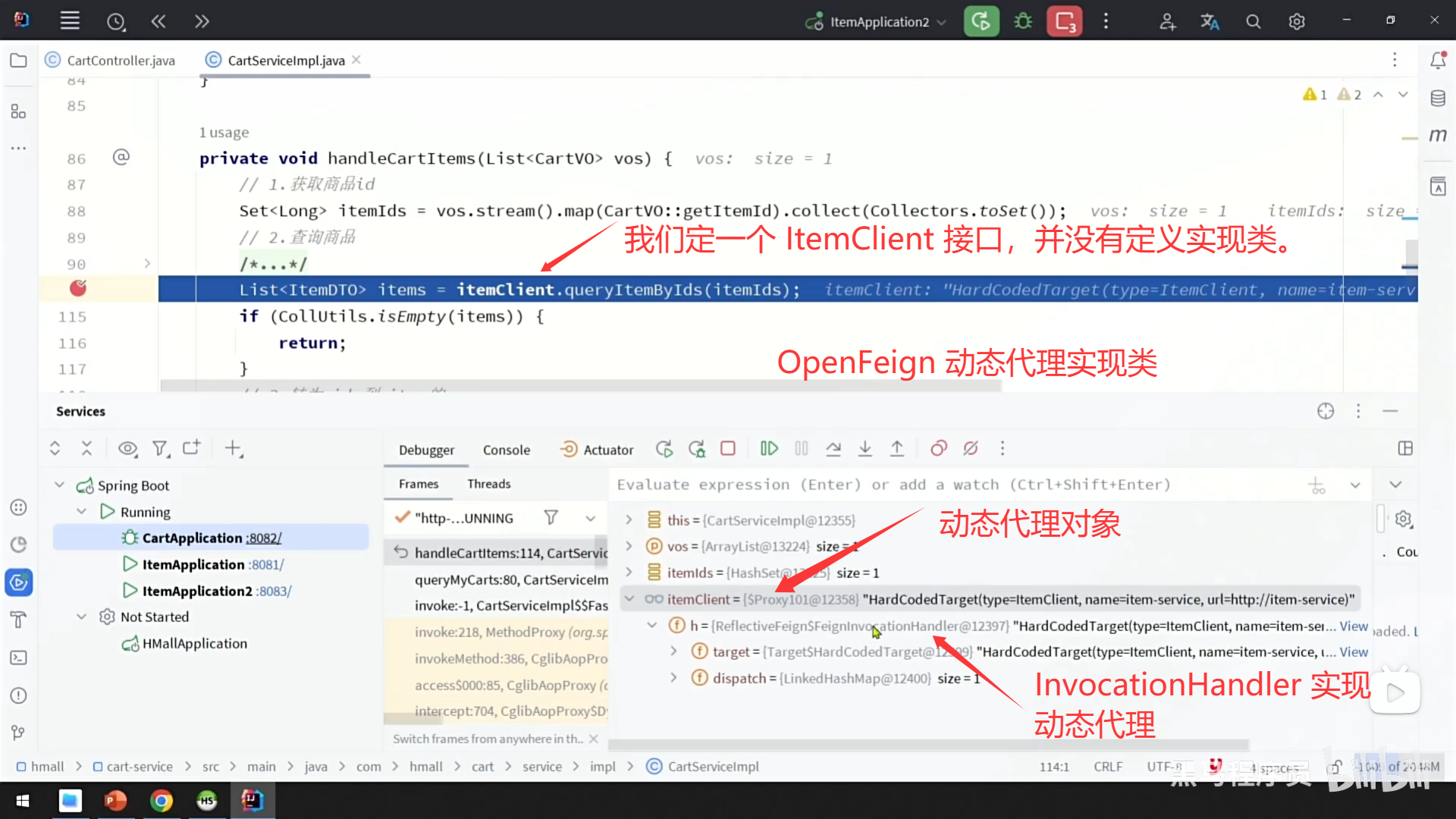Open the Database tool window icon
This screenshot has width=1456, height=819.
point(1438,99)
